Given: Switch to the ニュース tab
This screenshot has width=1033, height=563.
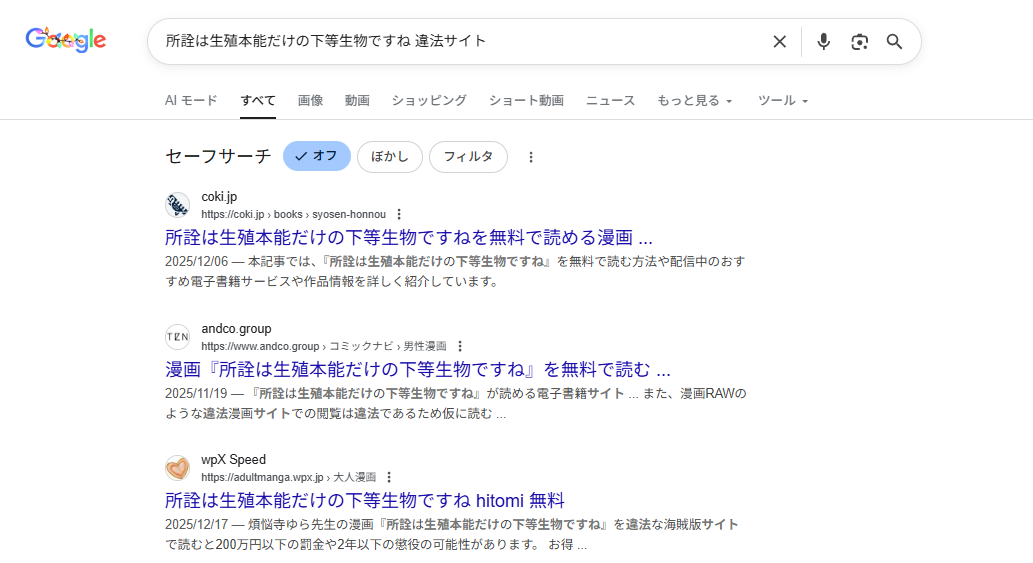Looking at the screenshot, I should (x=610, y=101).
